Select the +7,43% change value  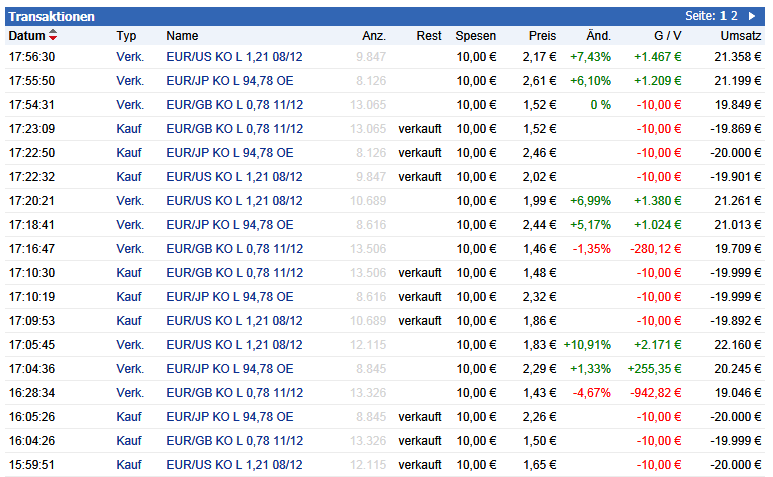(590, 57)
